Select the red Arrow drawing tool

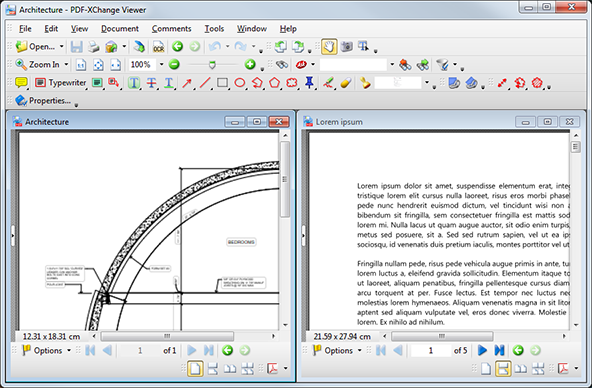tap(187, 82)
